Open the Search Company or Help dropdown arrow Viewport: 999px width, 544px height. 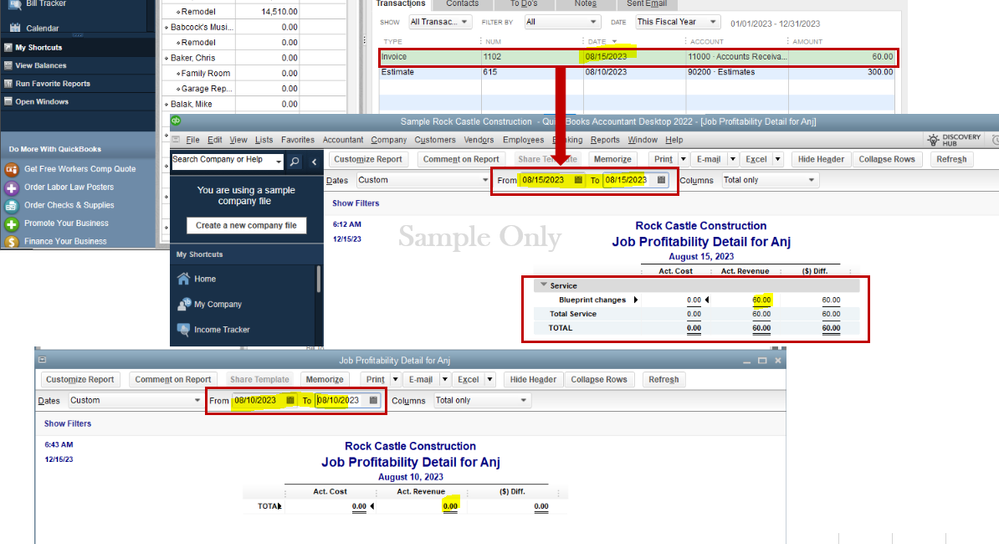click(x=278, y=162)
